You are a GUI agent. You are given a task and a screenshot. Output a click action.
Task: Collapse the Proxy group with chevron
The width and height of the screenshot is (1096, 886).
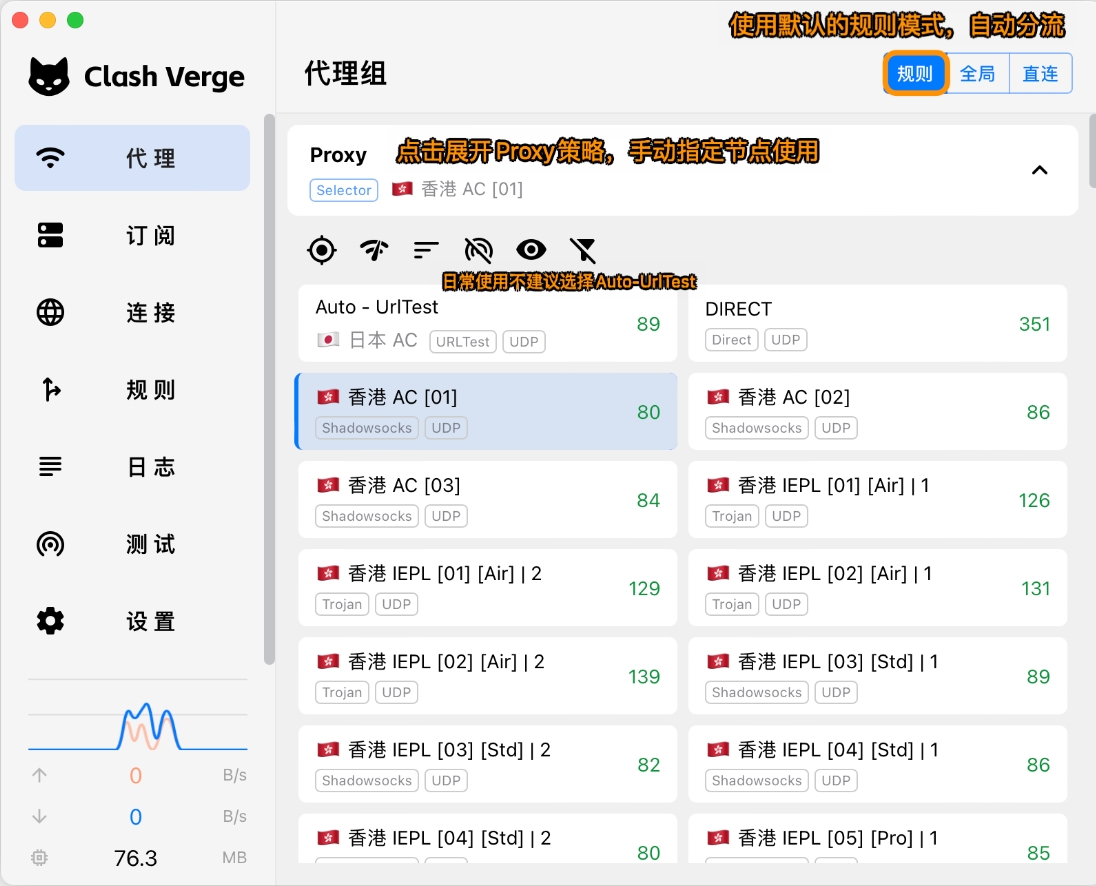tap(1040, 170)
